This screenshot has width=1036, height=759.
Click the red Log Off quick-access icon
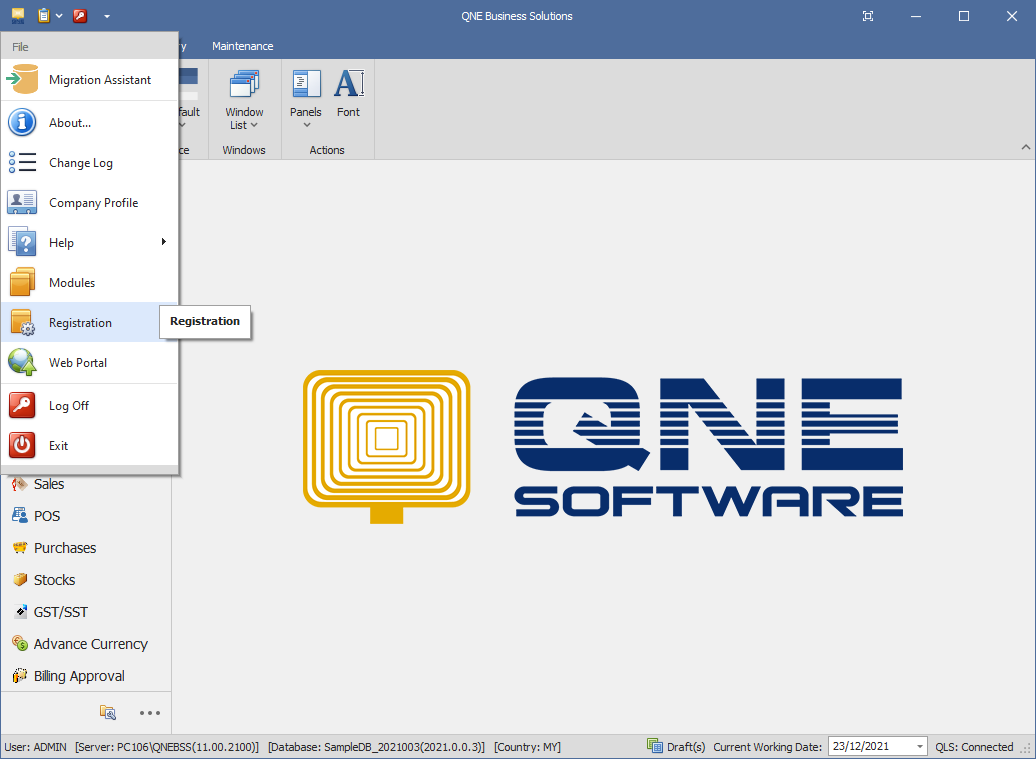81,16
